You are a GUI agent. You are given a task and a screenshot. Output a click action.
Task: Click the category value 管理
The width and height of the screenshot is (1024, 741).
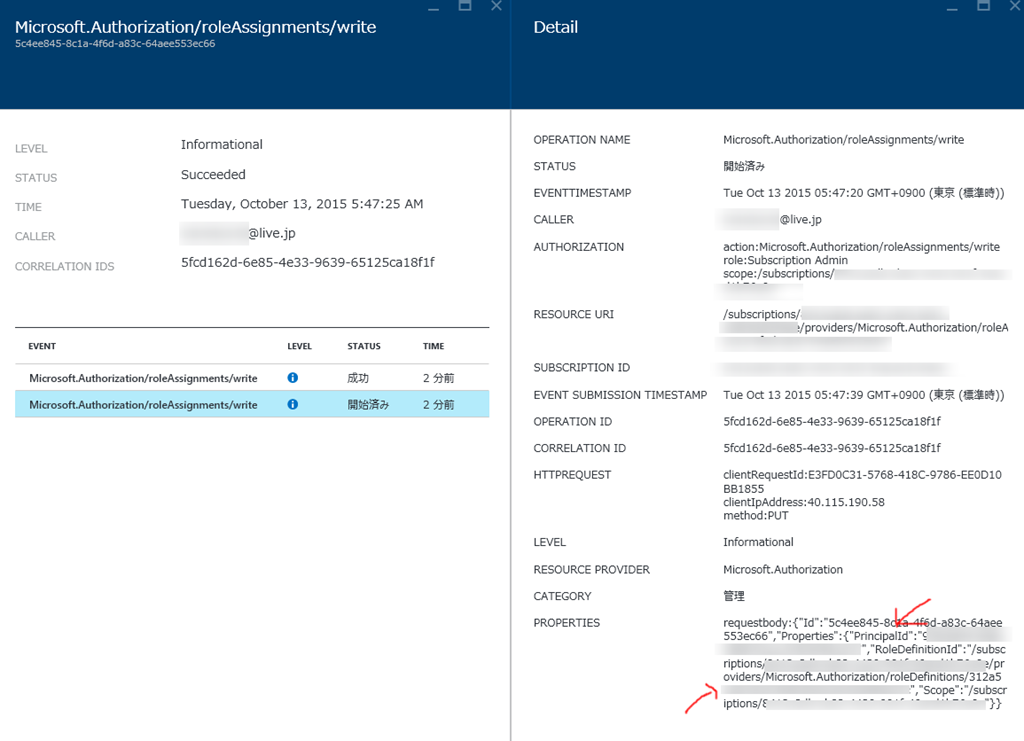click(733, 596)
